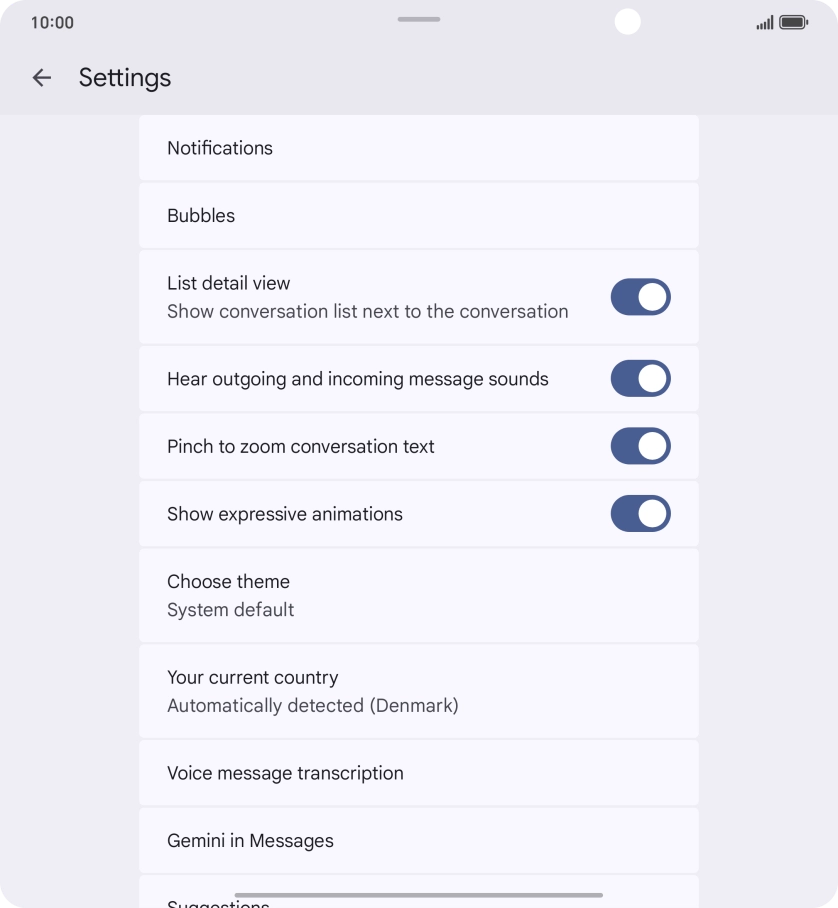Tap the System default theme value
Viewport: 838px width, 908px height.
pos(231,608)
